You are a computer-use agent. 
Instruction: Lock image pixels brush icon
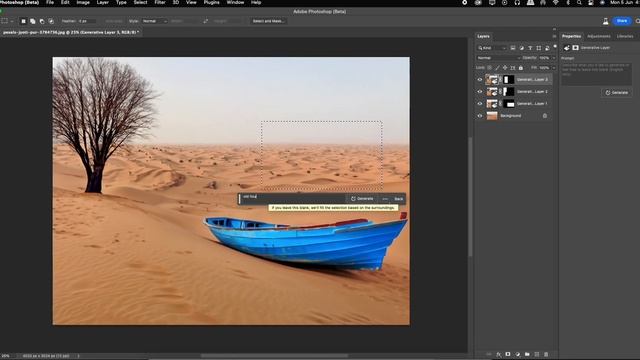(497, 68)
